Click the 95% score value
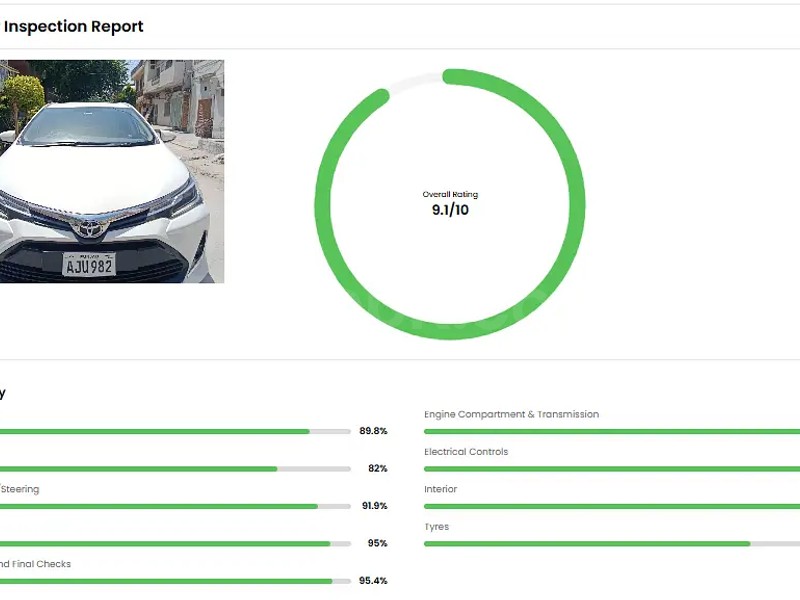800x600 pixels. (378, 543)
